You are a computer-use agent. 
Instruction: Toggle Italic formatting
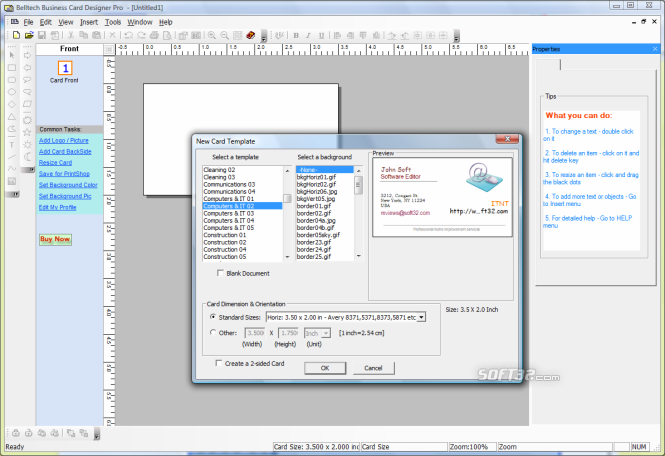coord(308,36)
